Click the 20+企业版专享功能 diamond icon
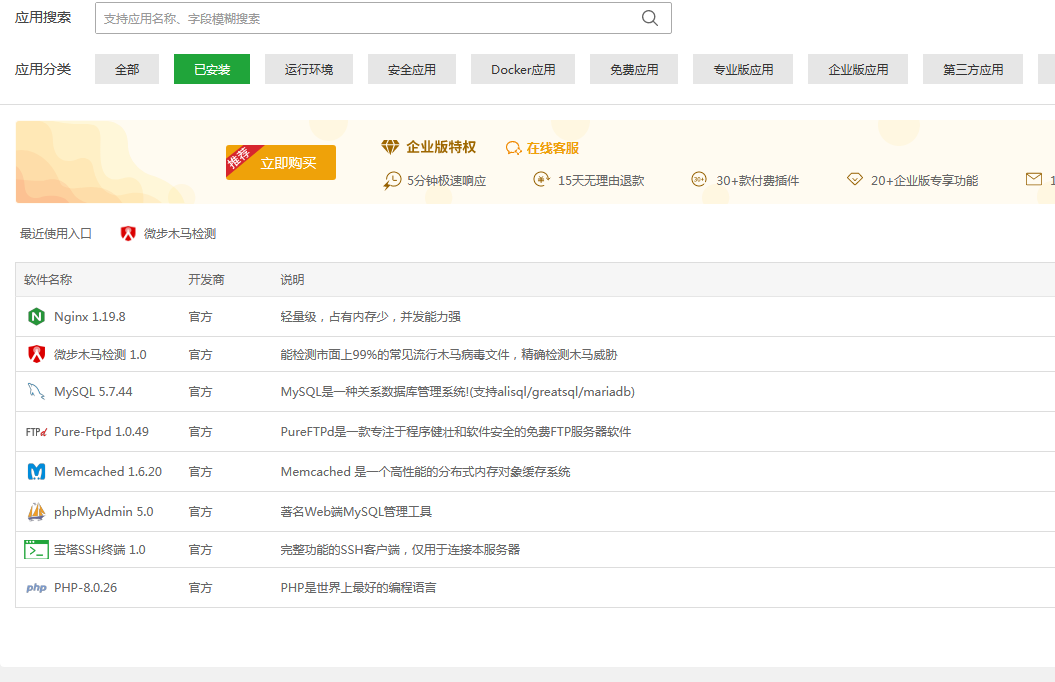Screen dimensions: 1055x682 pyautogui.click(x=854, y=179)
